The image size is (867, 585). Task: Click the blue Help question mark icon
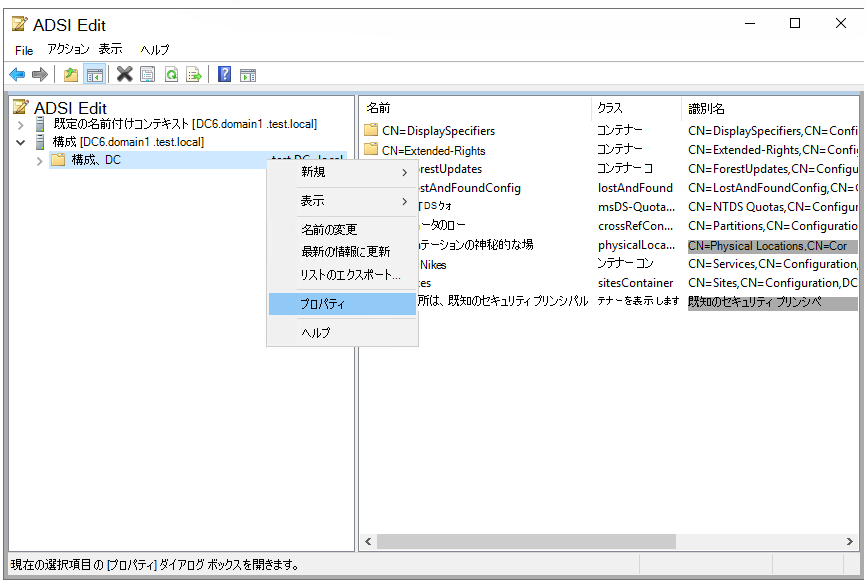(224, 74)
